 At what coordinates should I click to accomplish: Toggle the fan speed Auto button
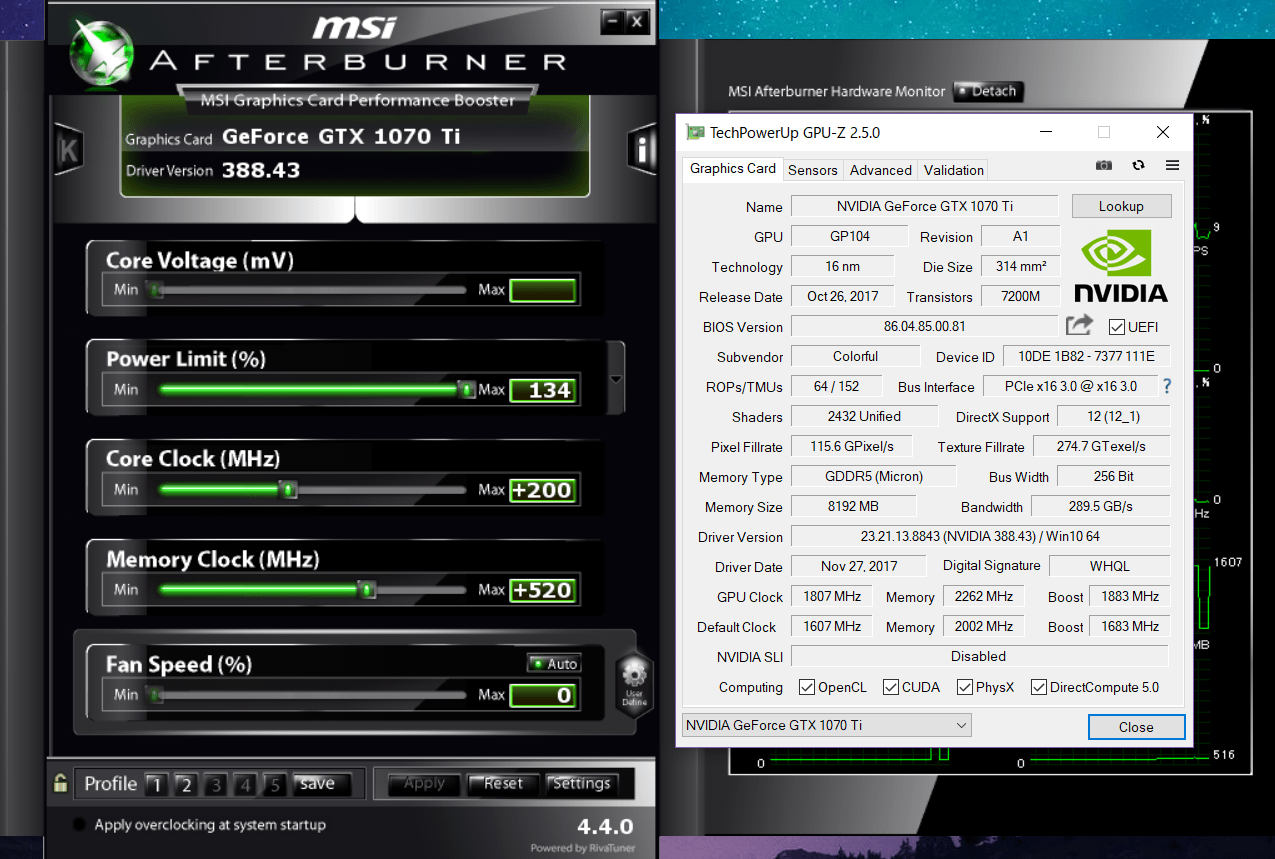(554, 664)
